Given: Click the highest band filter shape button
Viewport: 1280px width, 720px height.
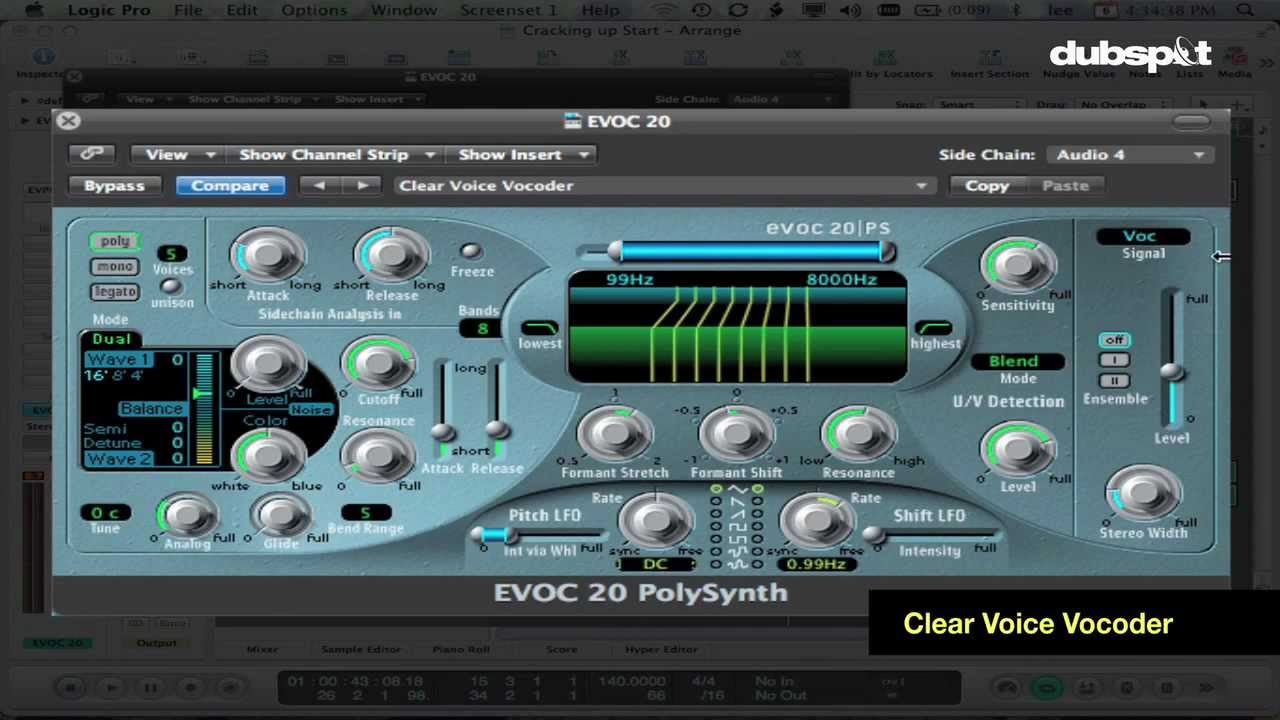Looking at the screenshot, I should [934, 328].
